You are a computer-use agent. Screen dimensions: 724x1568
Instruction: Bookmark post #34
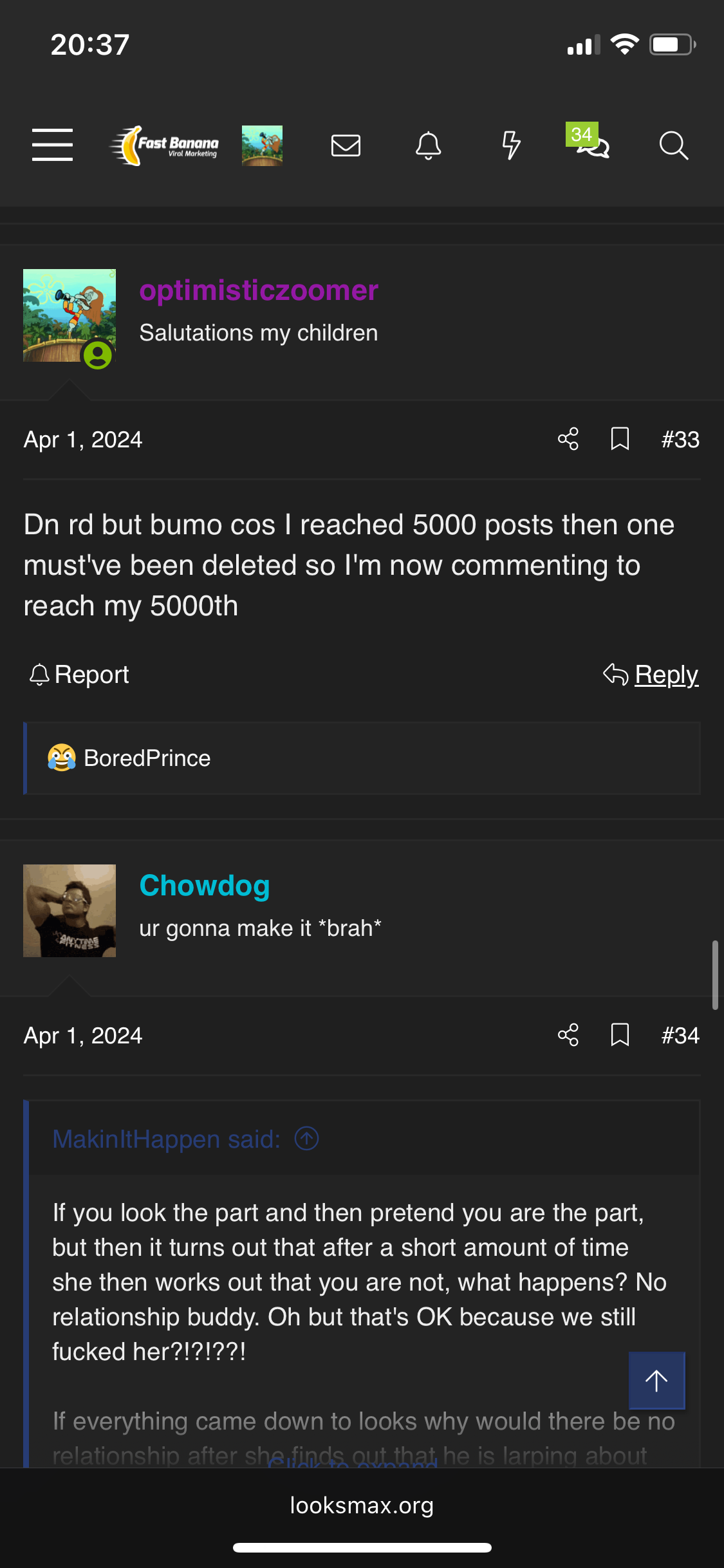(620, 1035)
